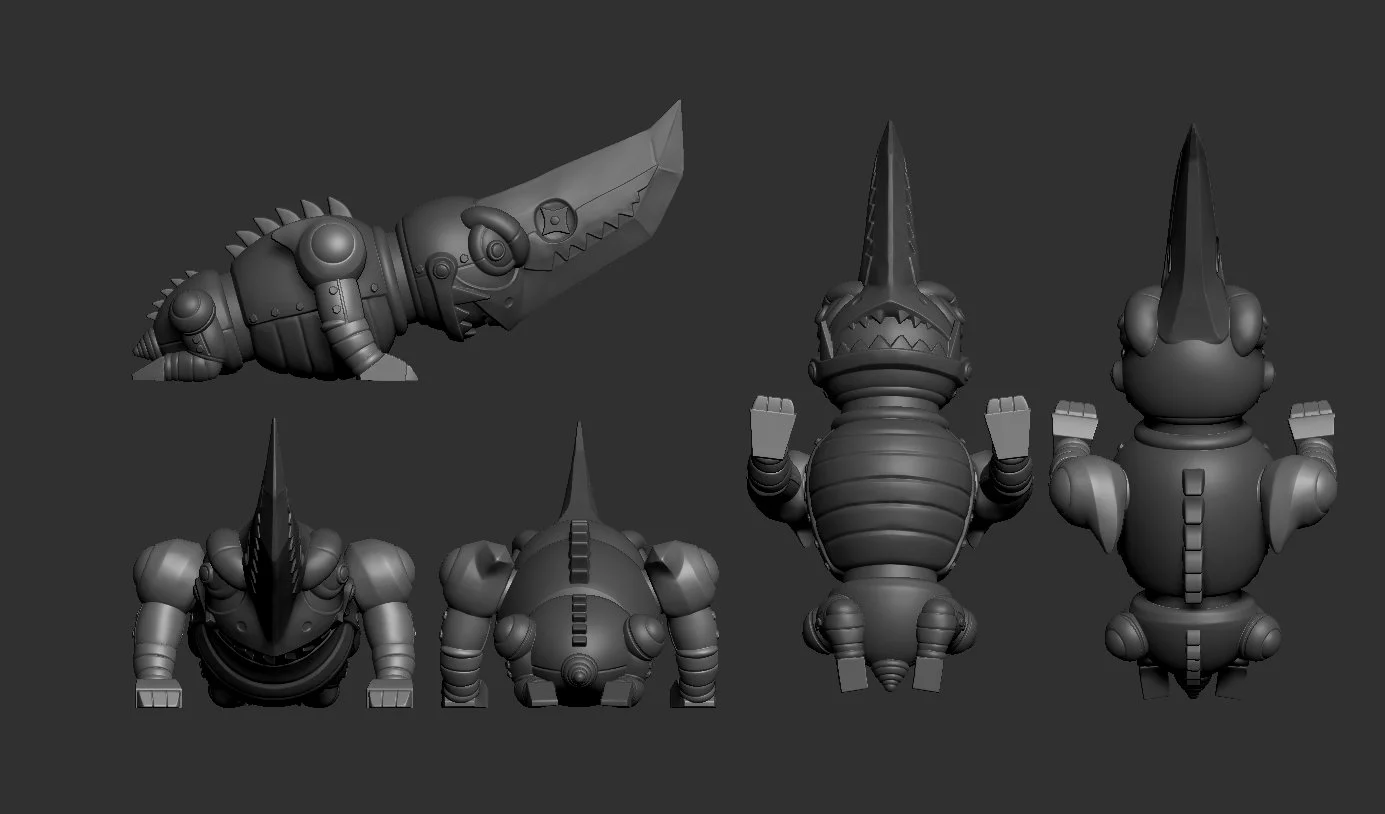Select the ribbed-belly underside view of the model
The height and width of the screenshot is (814, 1385).
point(890,408)
